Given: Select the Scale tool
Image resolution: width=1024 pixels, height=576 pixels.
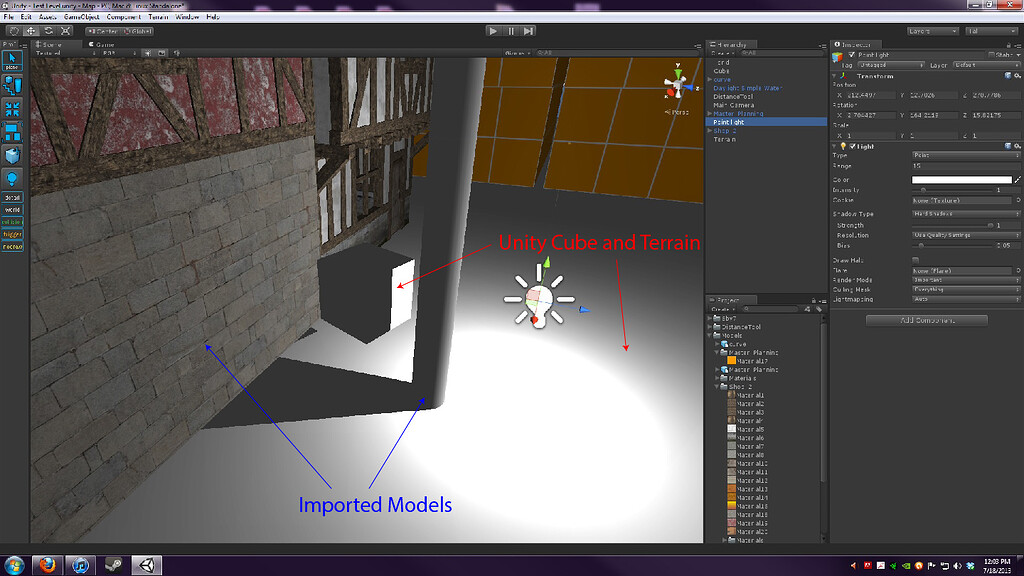Looking at the screenshot, I should pyautogui.click(x=66, y=31).
